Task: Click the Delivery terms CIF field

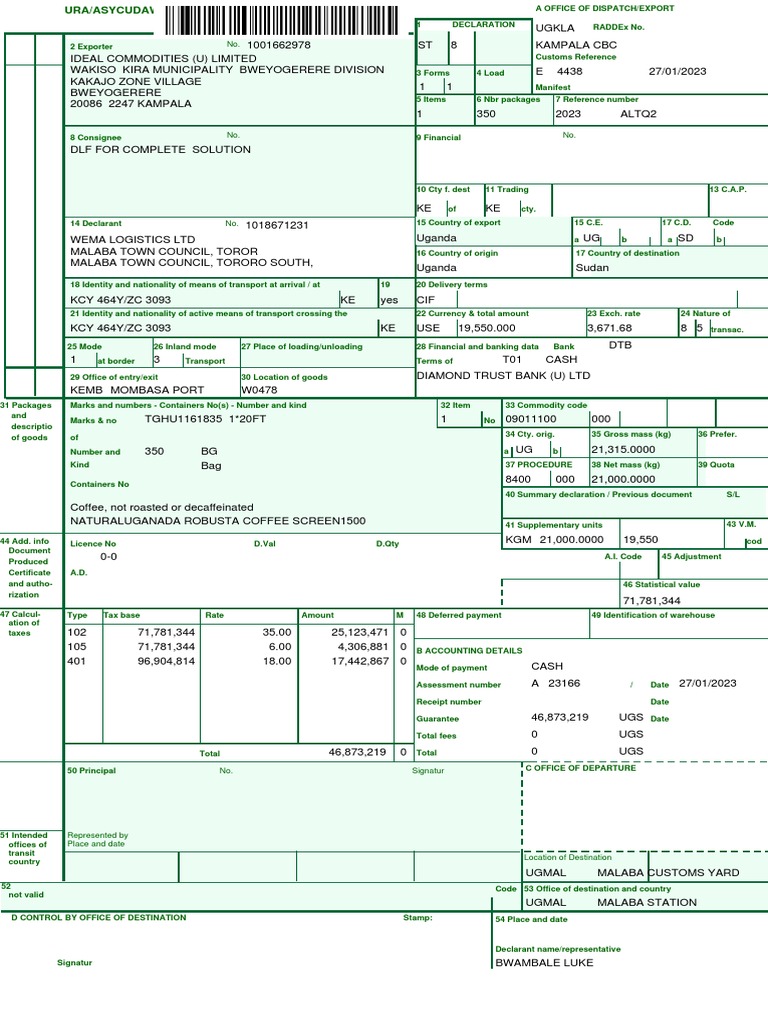Action: coord(577,300)
